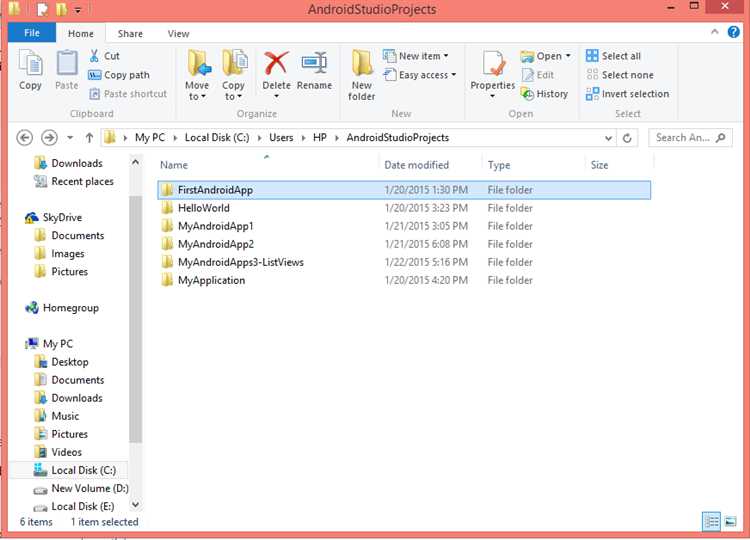Open Videos under My PC

click(x=58, y=452)
